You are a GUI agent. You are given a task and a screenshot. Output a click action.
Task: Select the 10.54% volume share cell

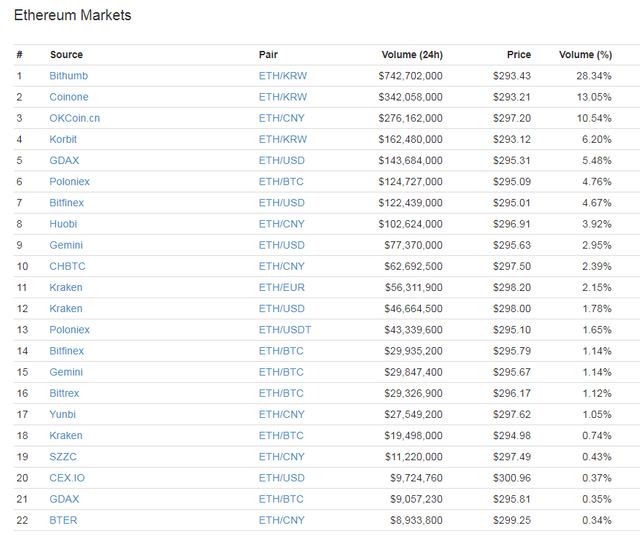[x=594, y=118]
